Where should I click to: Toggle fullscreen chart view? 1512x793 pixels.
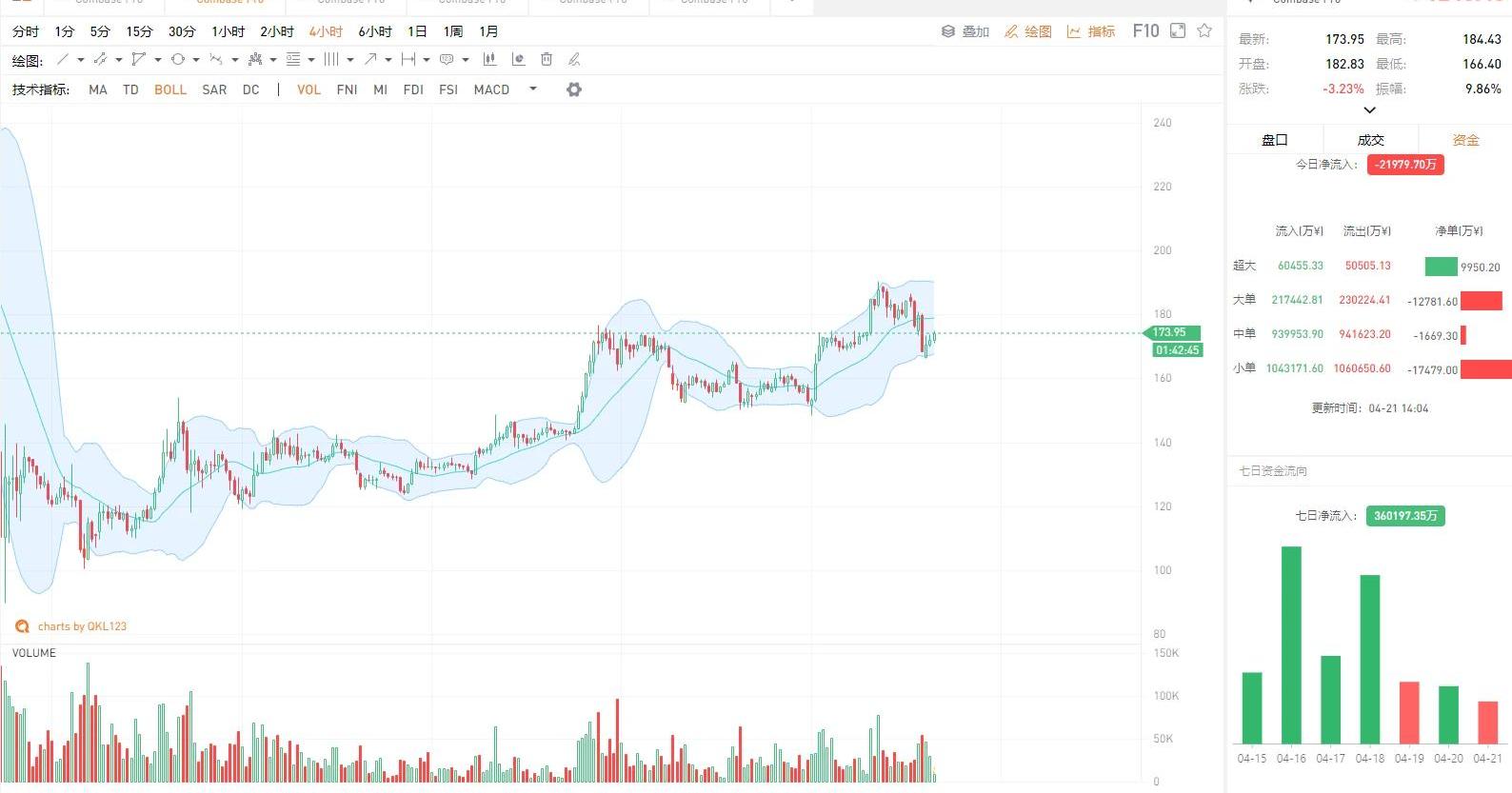pos(1178,31)
